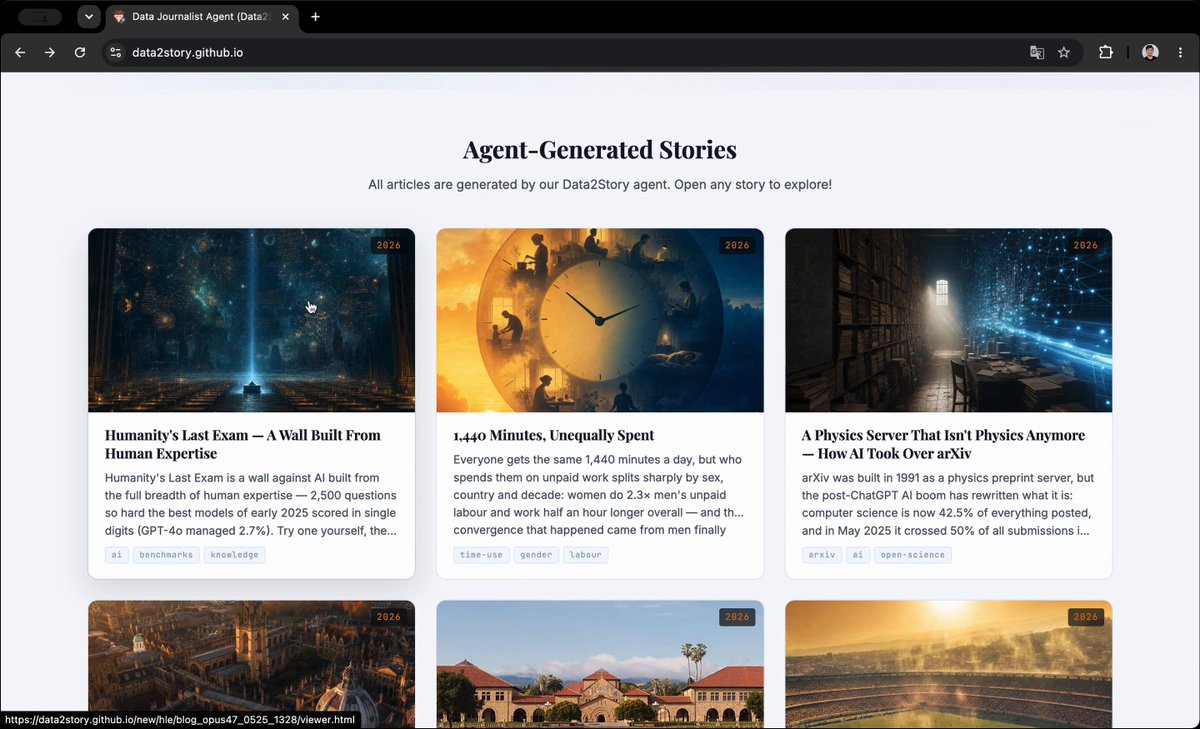Screen dimensions: 1200x729
Task: Bookmark this page with the star icon
Action: pyautogui.click(x=1064, y=52)
